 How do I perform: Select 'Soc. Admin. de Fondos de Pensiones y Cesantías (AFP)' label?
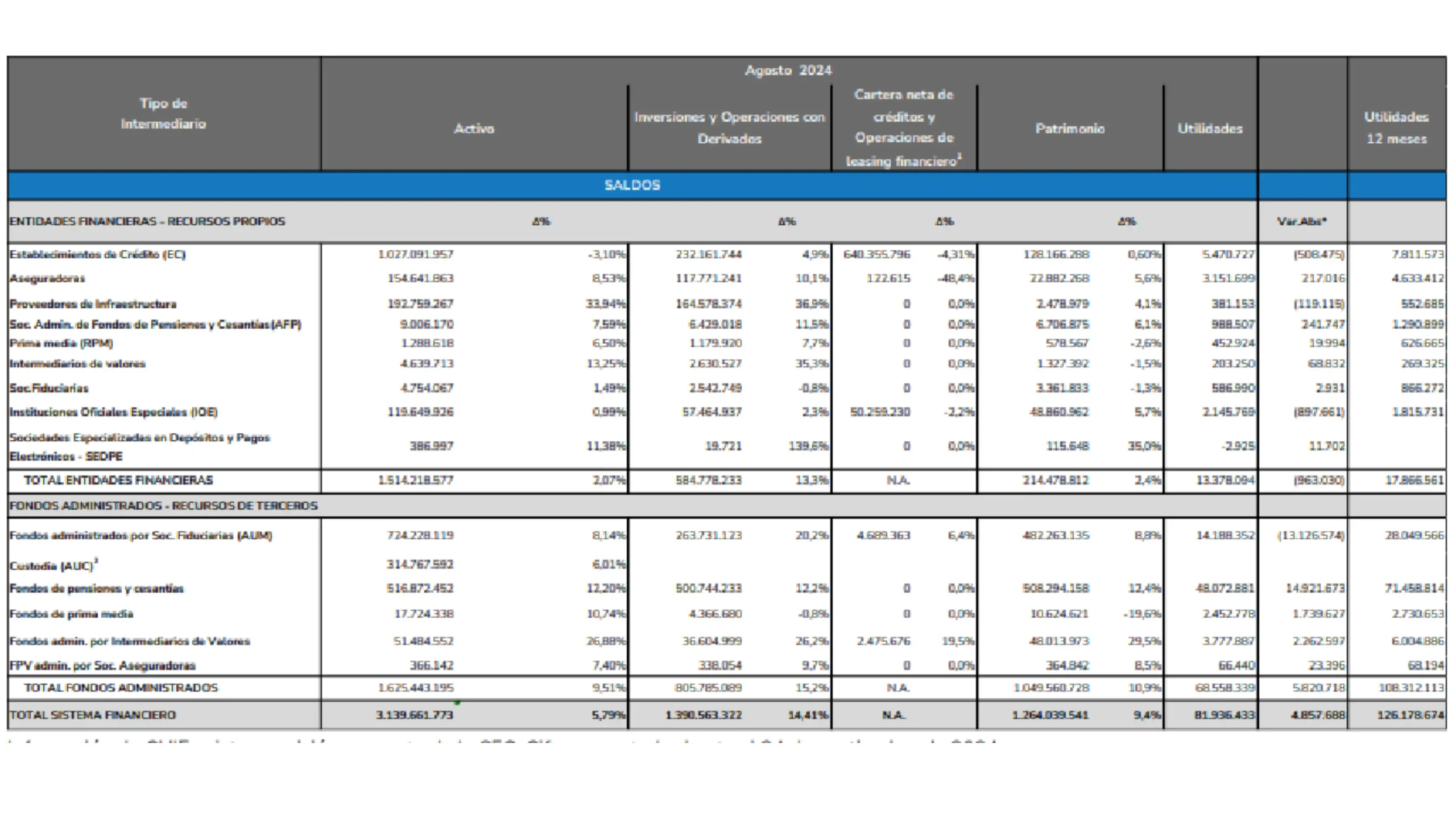coord(155,324)
